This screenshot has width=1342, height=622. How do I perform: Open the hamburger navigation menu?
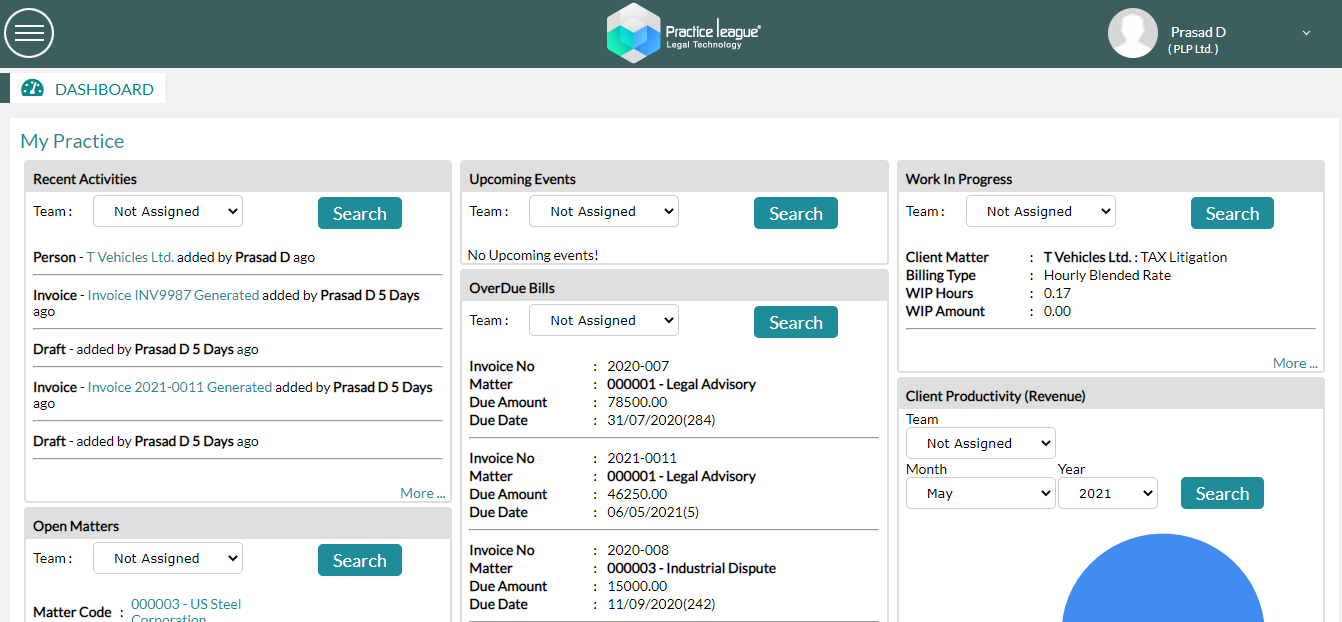click(29, 33)
